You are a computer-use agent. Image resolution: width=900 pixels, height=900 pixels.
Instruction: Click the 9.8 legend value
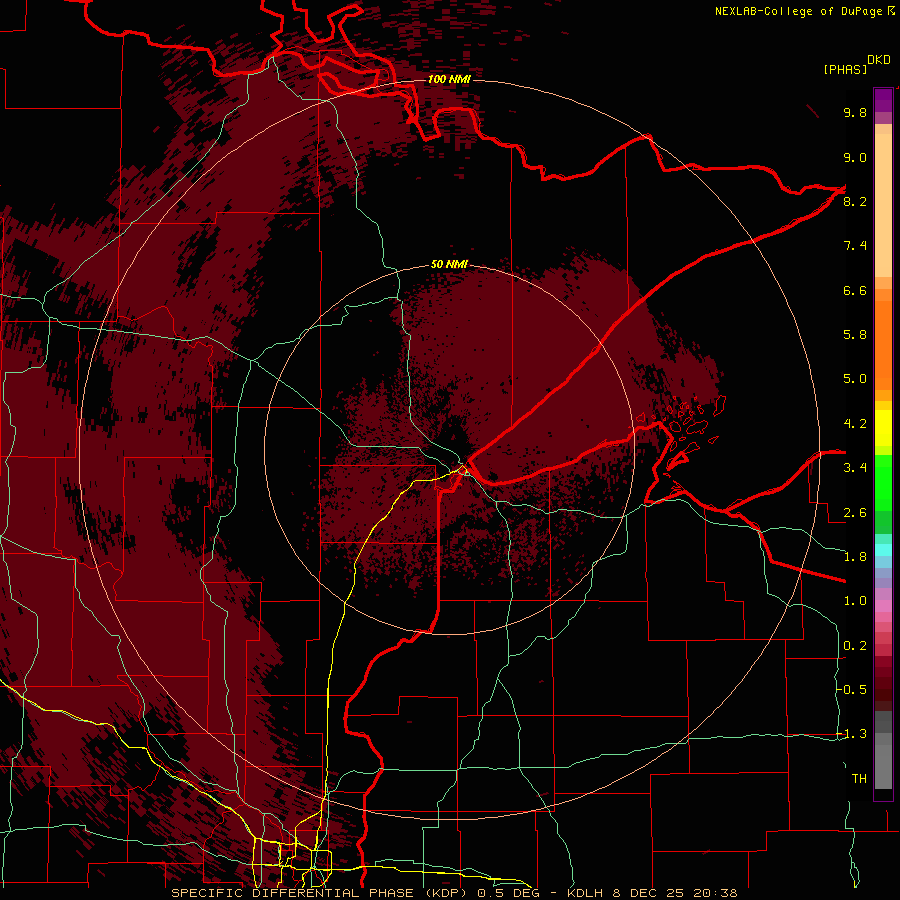coord(855,112)
